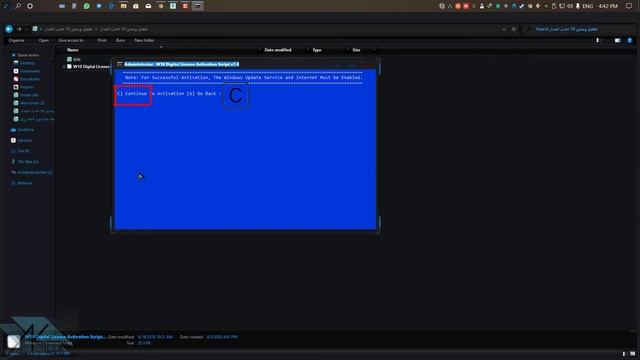
Task: Open This PC in the navigation pane
Action: coord(20,151)
